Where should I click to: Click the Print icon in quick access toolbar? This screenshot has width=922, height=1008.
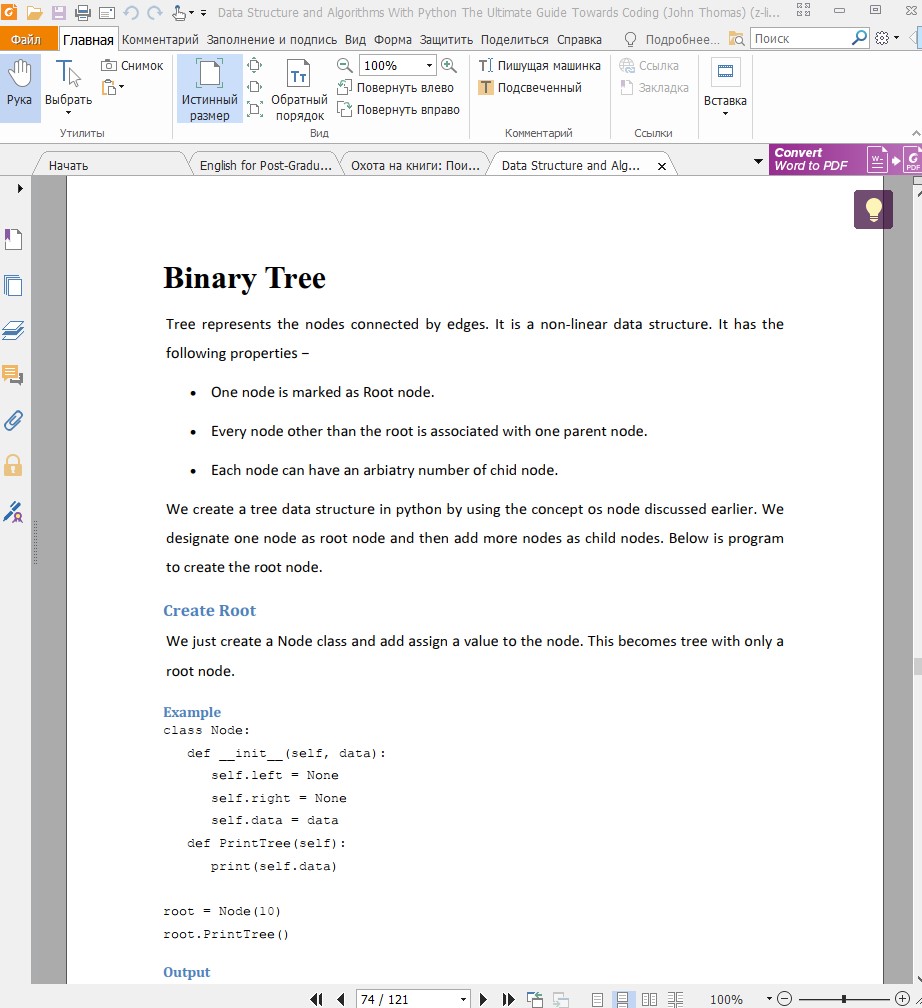coord(83,12)
